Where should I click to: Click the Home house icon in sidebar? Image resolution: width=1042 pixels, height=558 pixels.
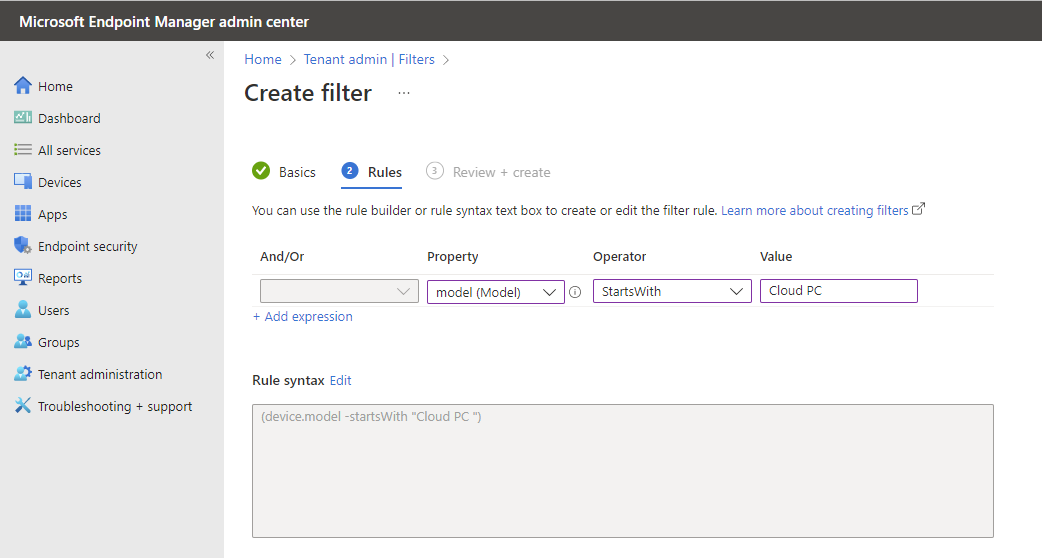tap(23, 86)
